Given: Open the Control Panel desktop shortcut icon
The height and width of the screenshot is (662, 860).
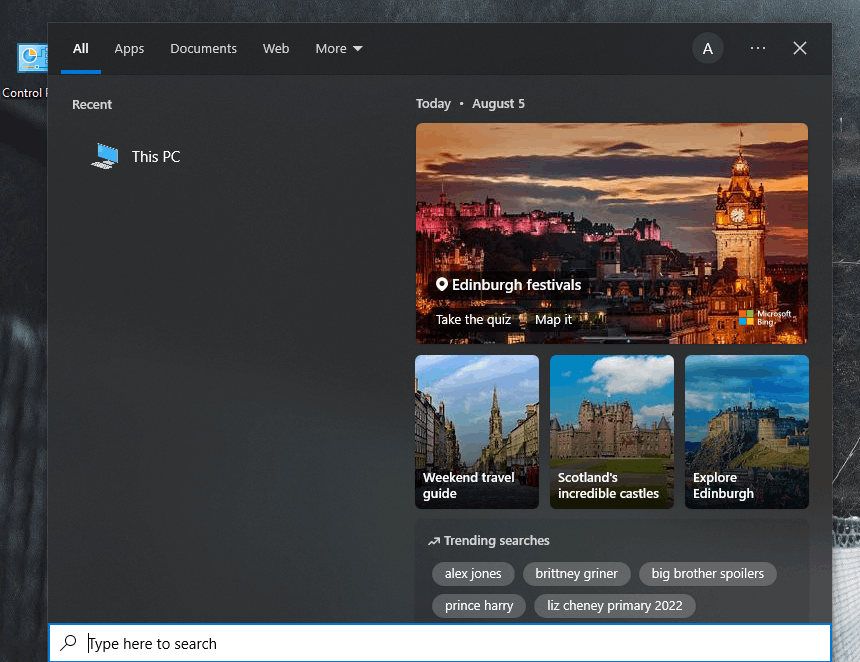Looking at the screenshot, I should point(32,58).
